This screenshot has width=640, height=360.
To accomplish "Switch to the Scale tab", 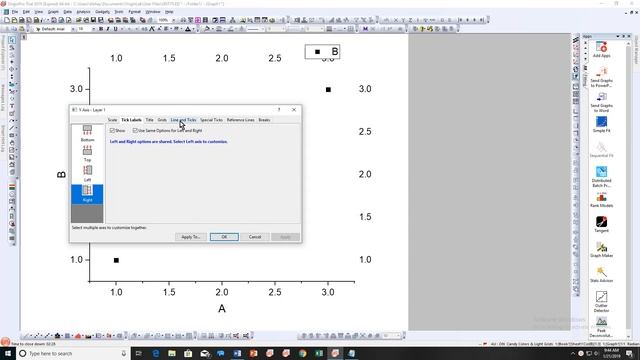I will (112, 120).
